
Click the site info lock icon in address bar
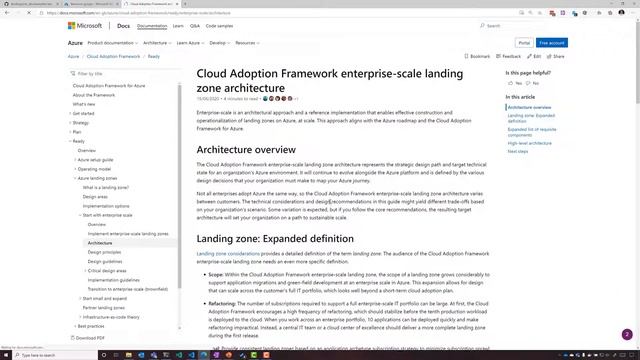coord(41,13)
